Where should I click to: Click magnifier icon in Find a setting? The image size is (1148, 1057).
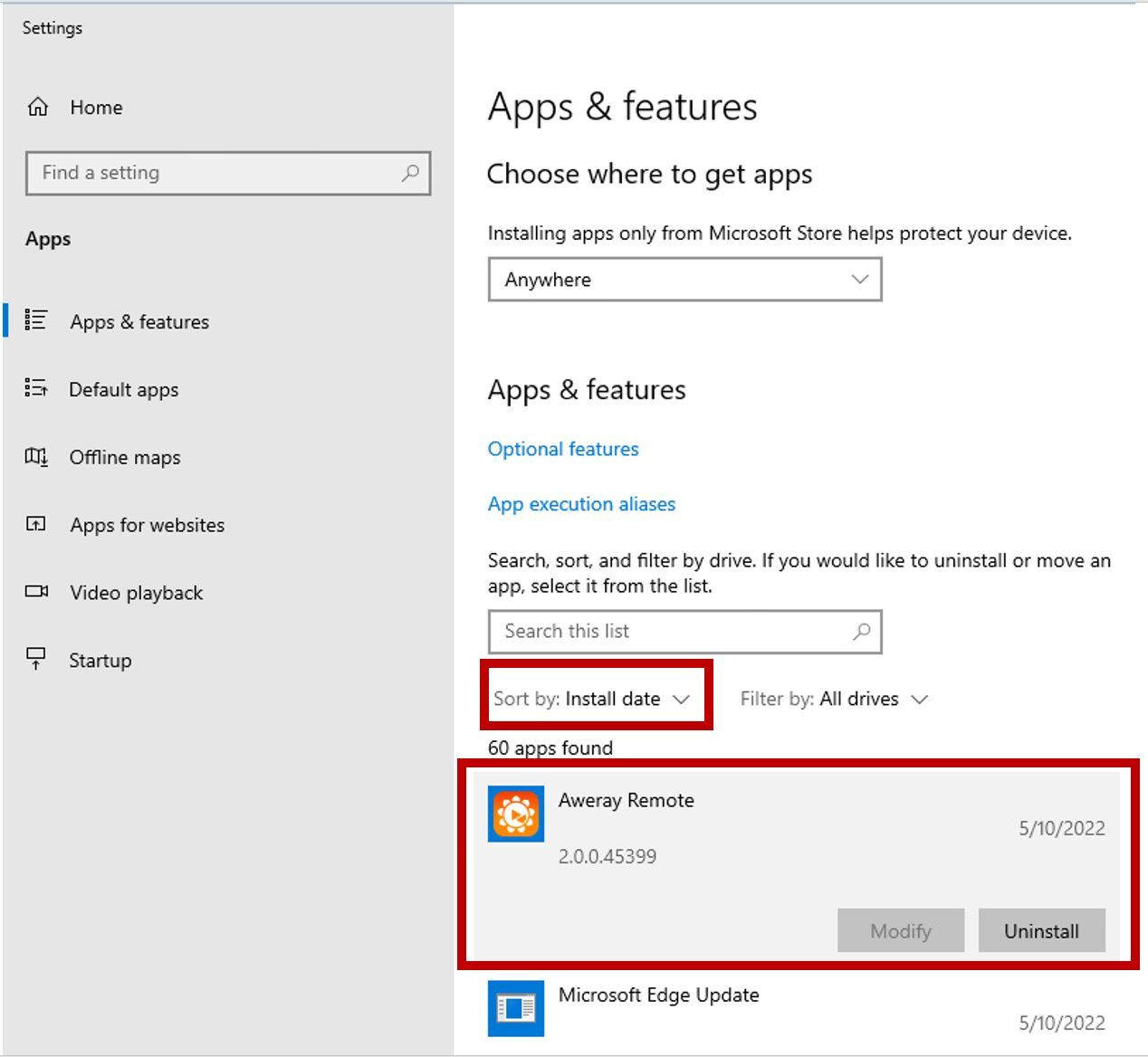[410, 173]
